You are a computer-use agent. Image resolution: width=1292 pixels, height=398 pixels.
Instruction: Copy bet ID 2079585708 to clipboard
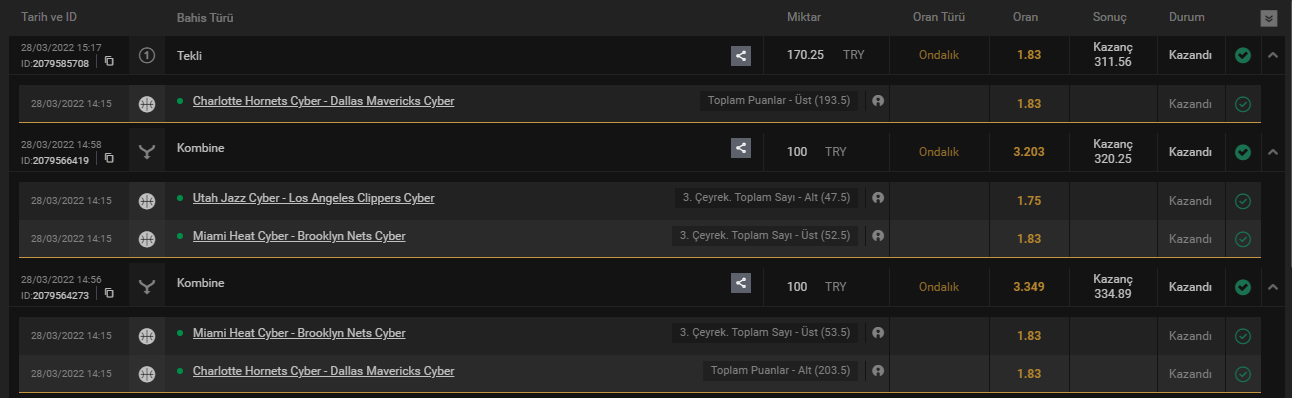pyautogui.click(x=109, y=62)
